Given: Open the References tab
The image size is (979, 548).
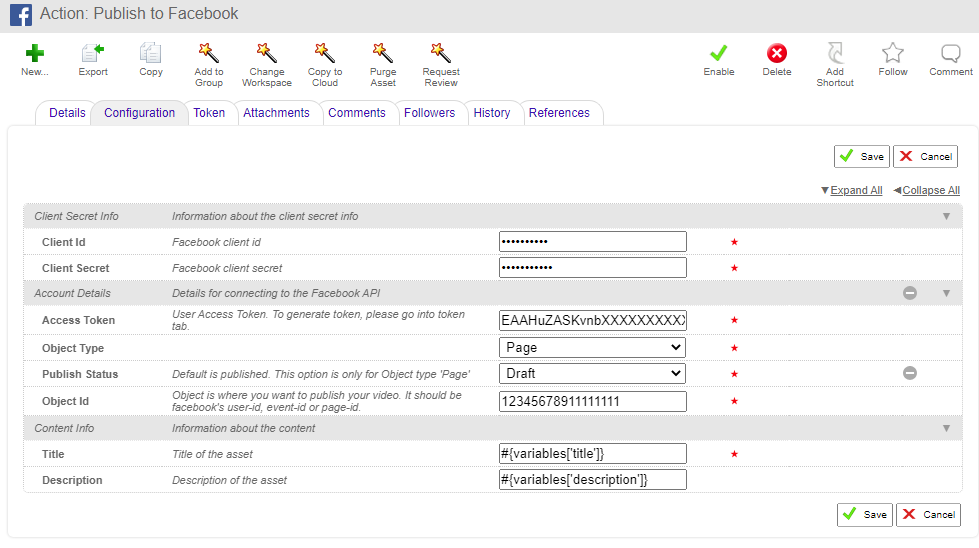Looking at the screenshot, I should click(559, 113).
